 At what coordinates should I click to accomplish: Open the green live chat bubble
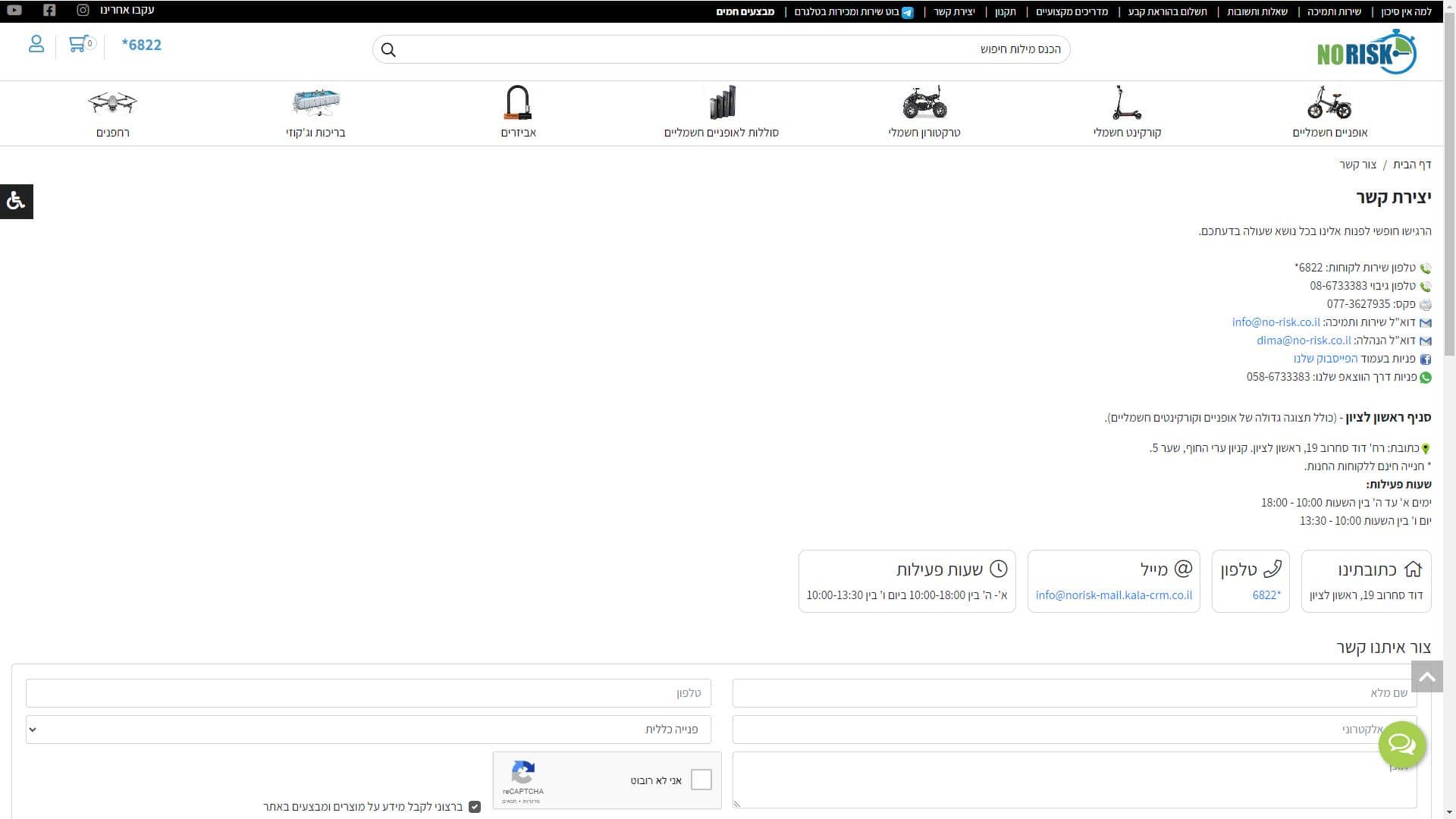point(1401,744)
